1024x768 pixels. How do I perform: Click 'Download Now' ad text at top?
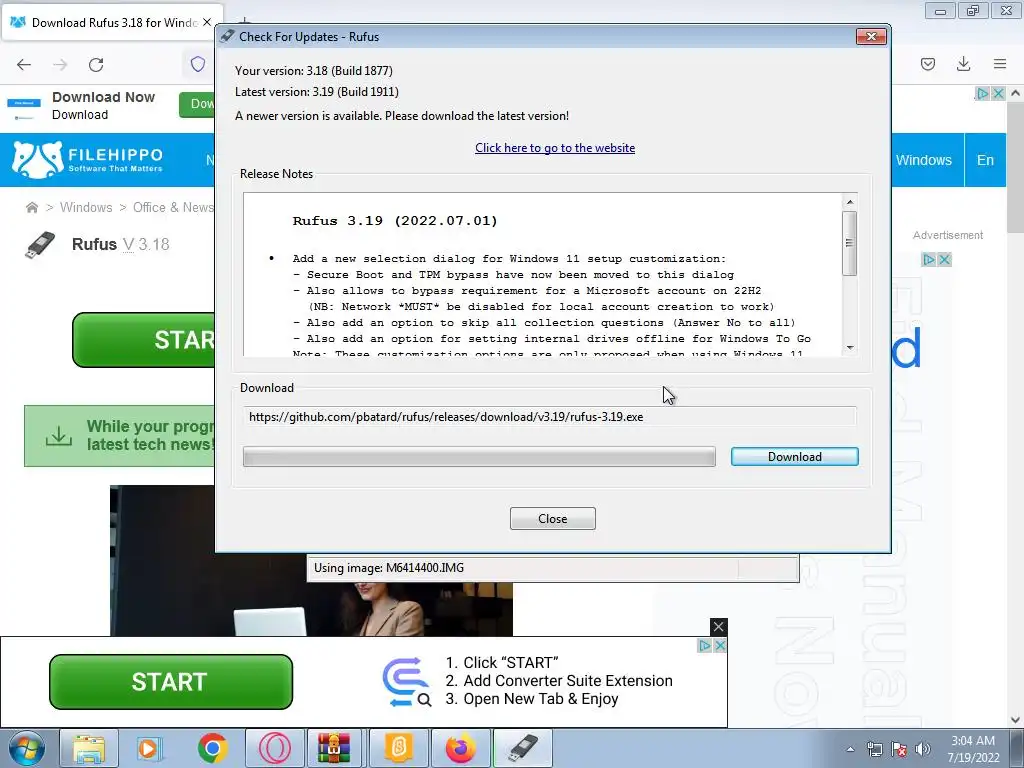103,97
